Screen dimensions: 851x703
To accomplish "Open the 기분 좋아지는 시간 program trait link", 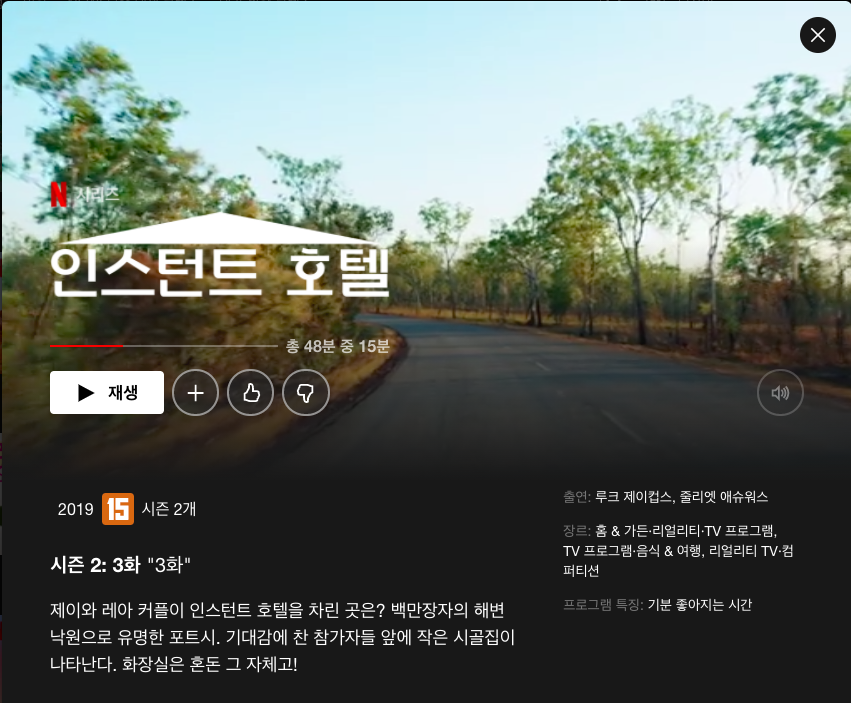I will pyautogui.click(x=700, y=605).
